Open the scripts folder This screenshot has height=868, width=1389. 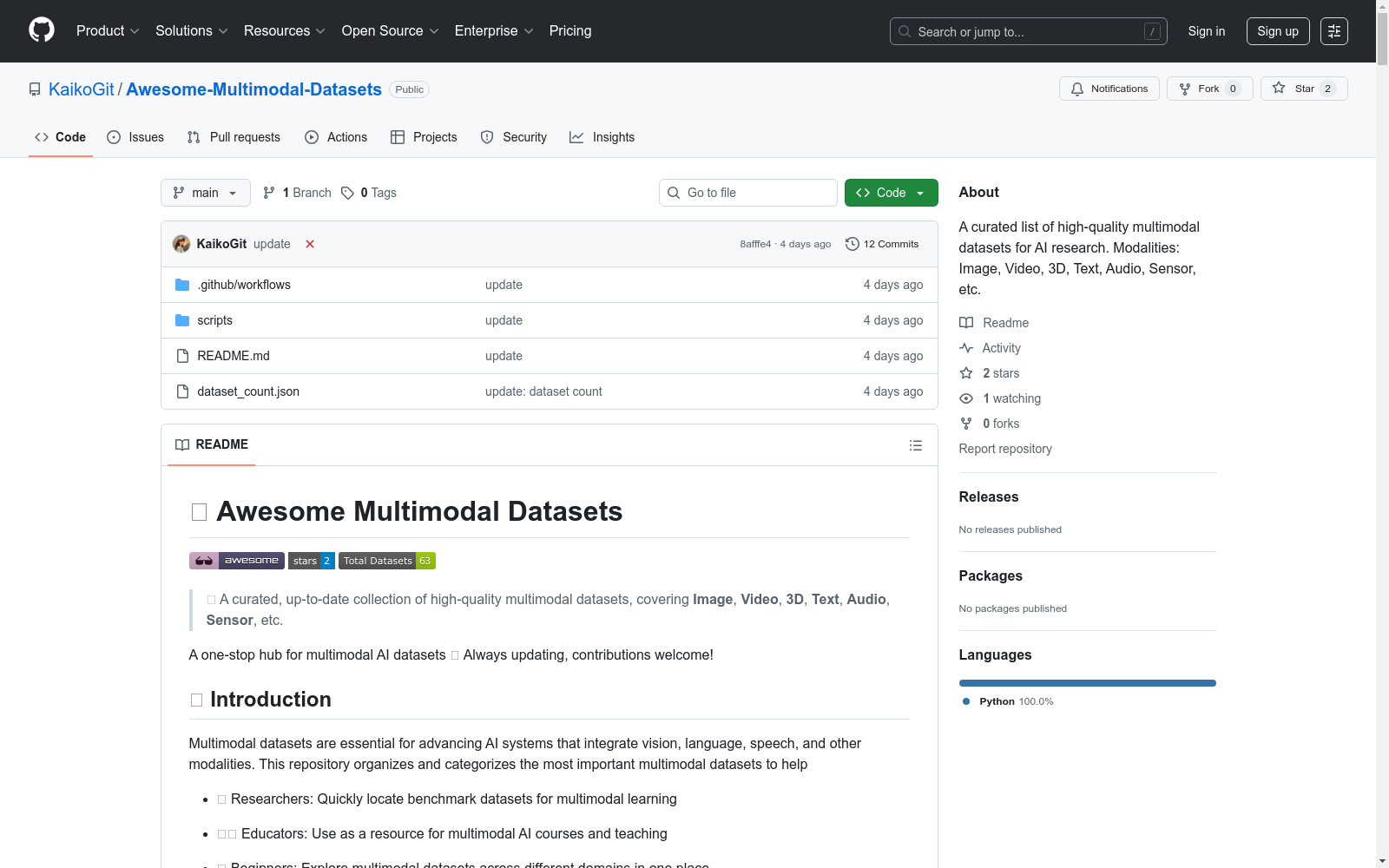[x=214, y=320]
